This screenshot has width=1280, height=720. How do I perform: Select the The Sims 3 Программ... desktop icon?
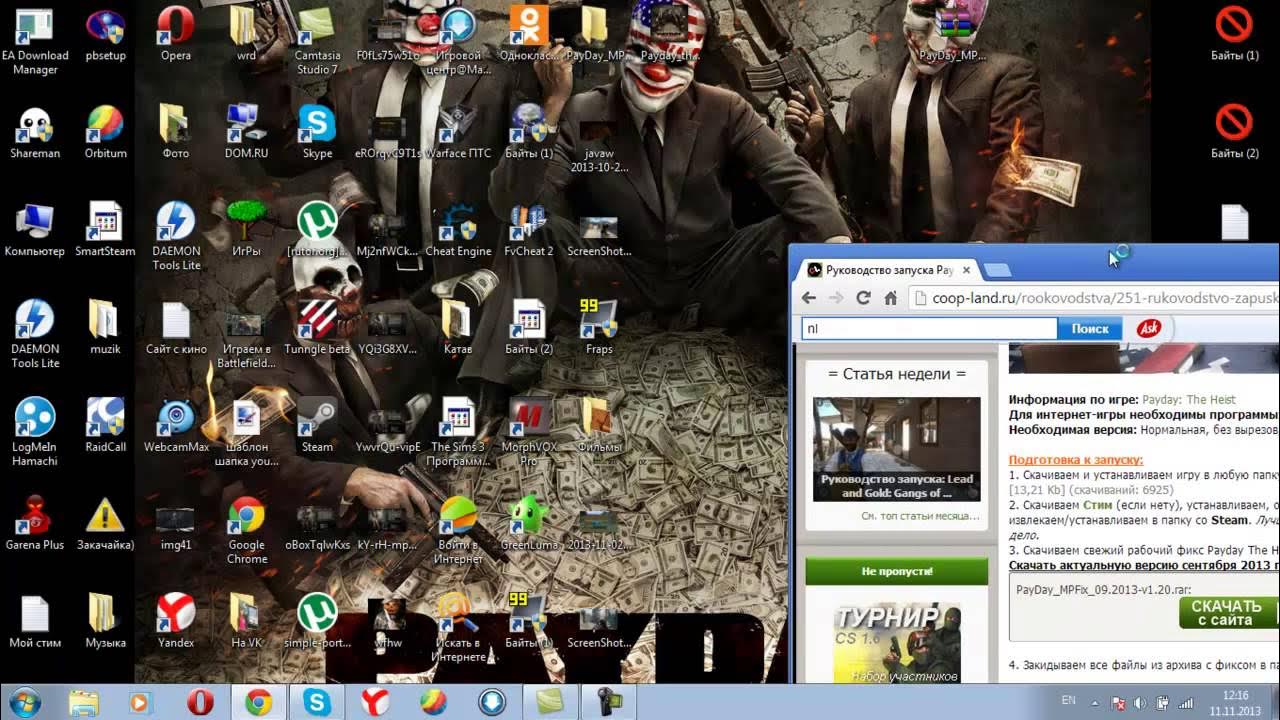click(458, 433)
